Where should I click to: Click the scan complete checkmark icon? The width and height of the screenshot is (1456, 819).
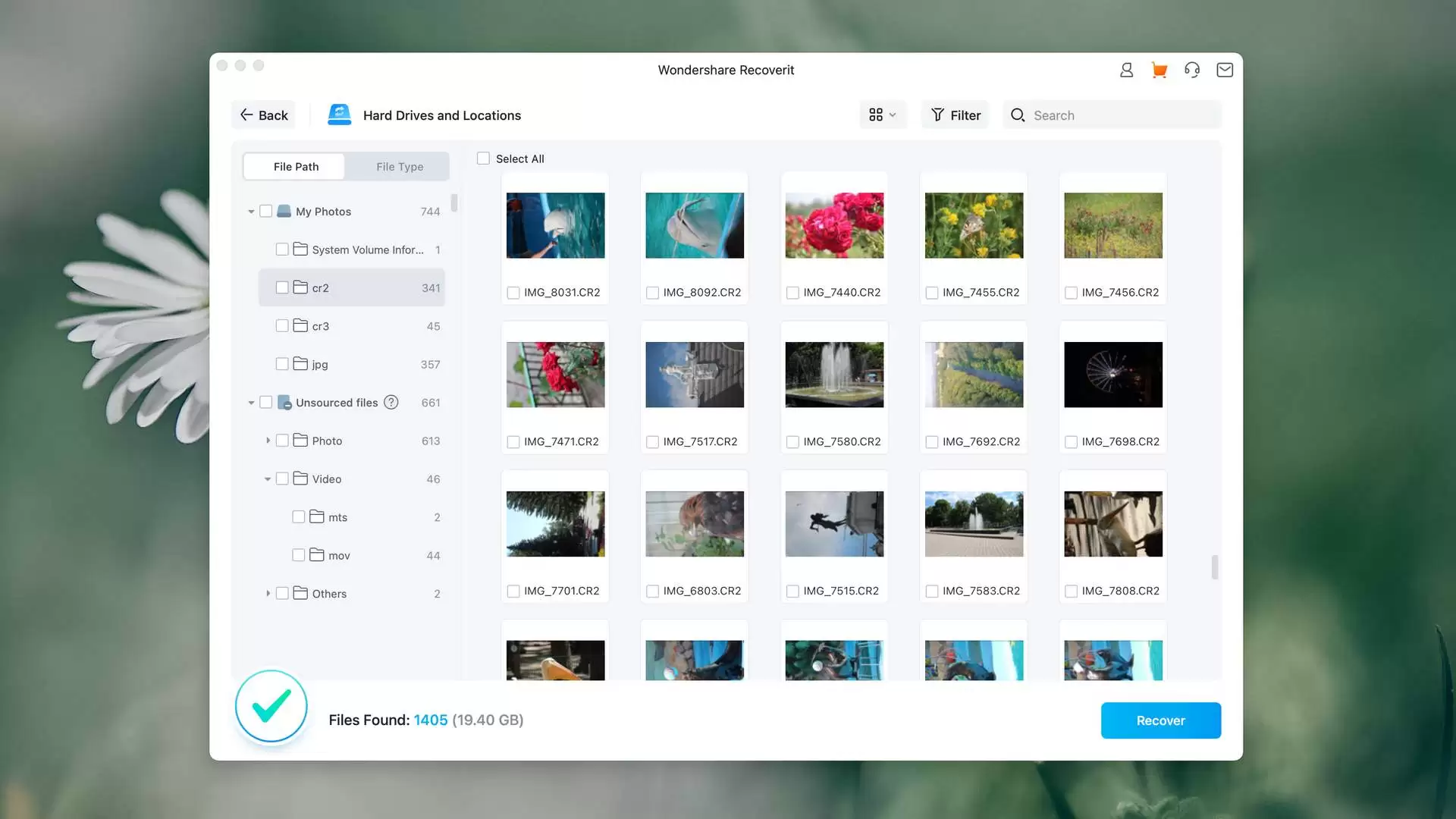tap(271, 706)
